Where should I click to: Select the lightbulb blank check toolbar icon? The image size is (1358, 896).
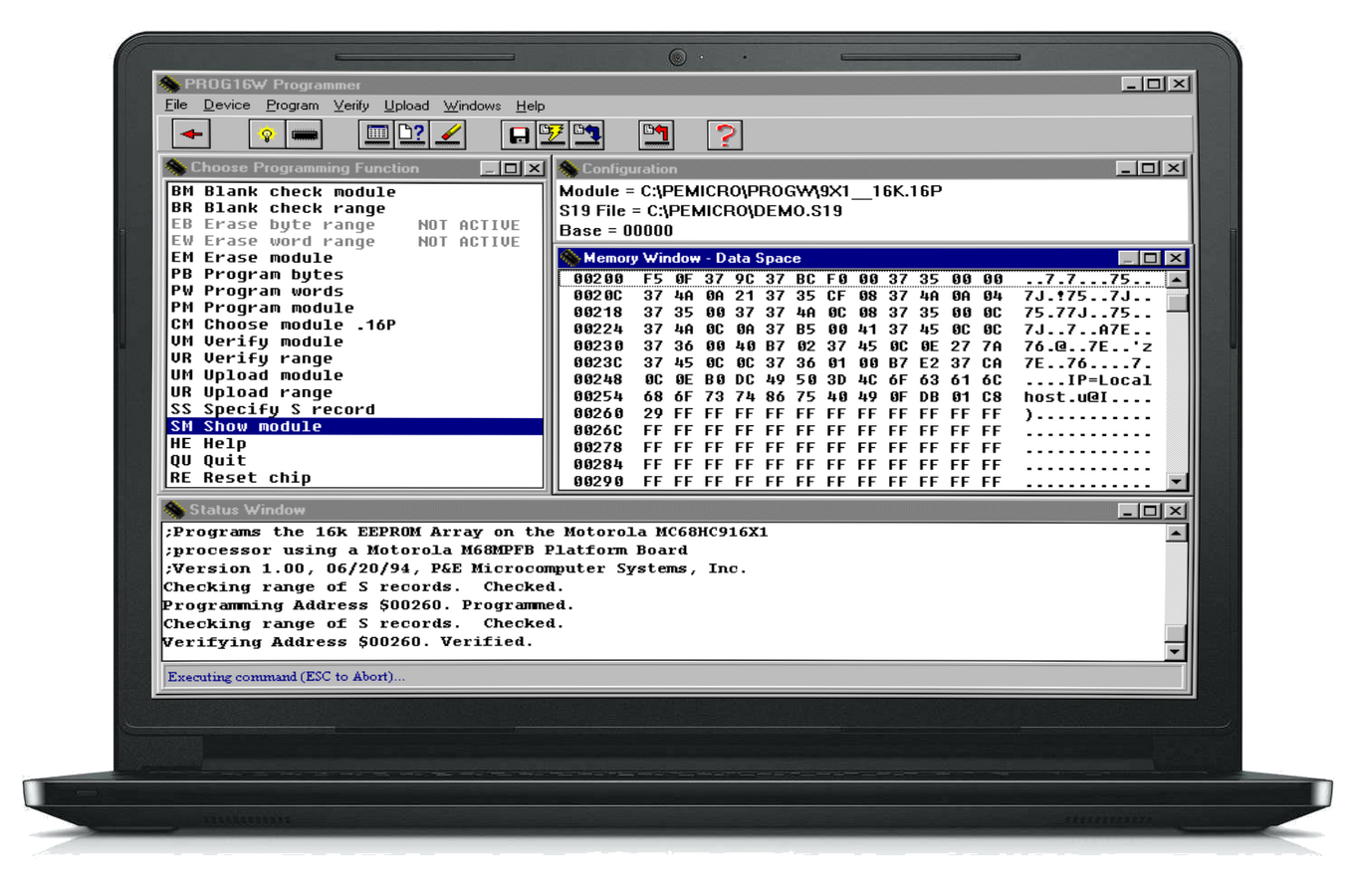click(x=267, y=133)
